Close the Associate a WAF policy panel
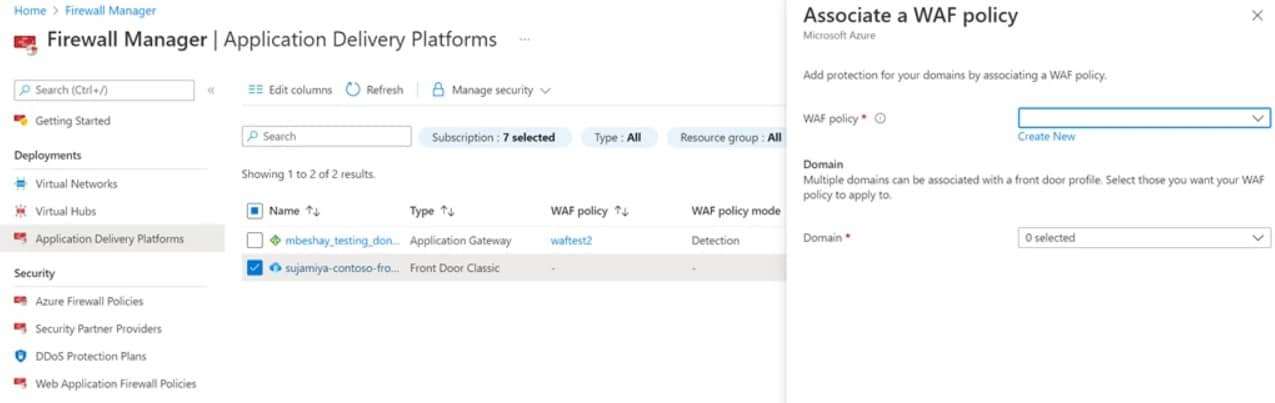The width and height of the screenshot is (1275, 403). 1256,16
